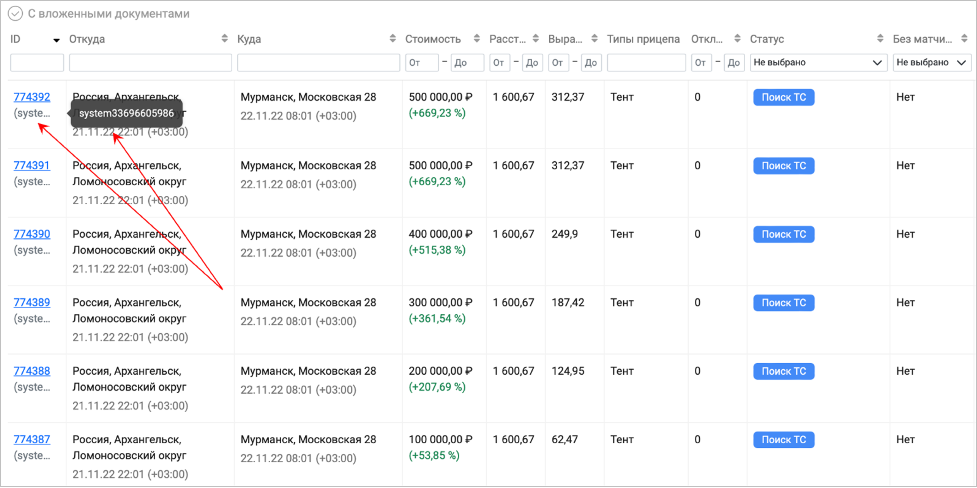Focus the Куда filter field
This screenshot has width=977, height=488.
(x=318, y=63)
